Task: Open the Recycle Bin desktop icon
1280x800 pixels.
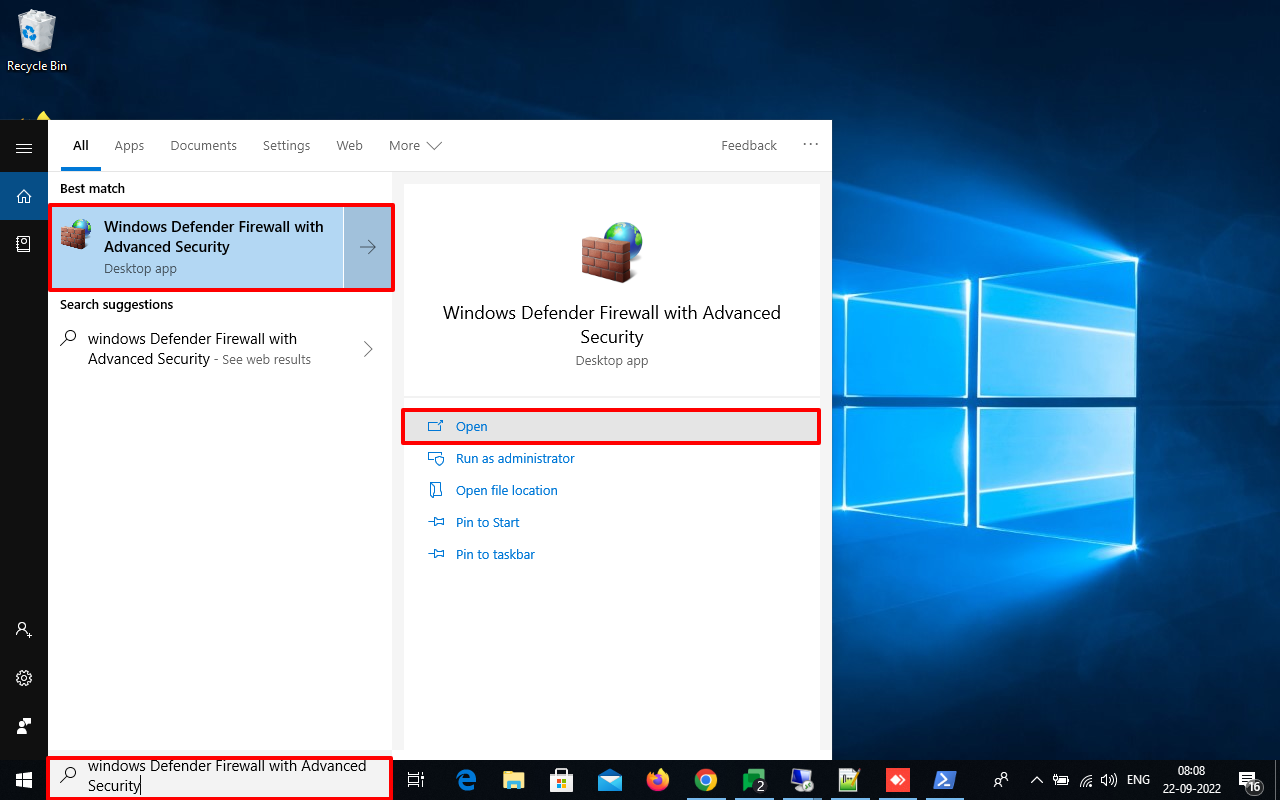Action: point(37,41)
